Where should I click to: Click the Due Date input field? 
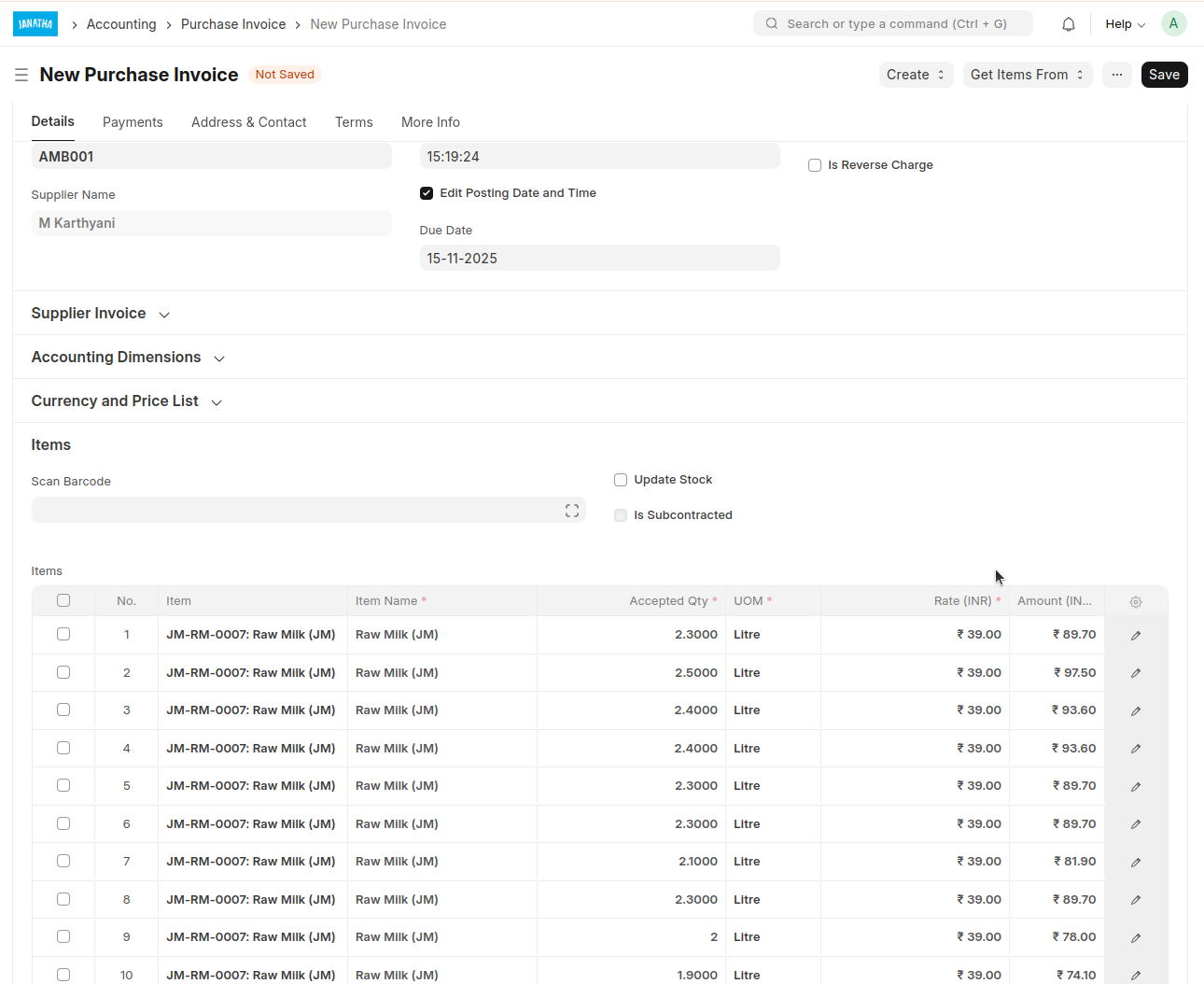(599, 259)
